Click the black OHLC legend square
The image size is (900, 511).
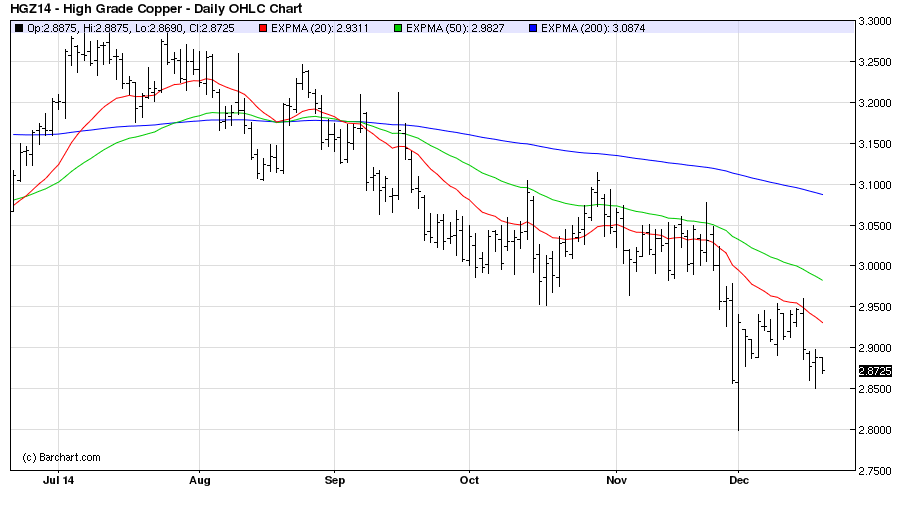tap(20, 29)
